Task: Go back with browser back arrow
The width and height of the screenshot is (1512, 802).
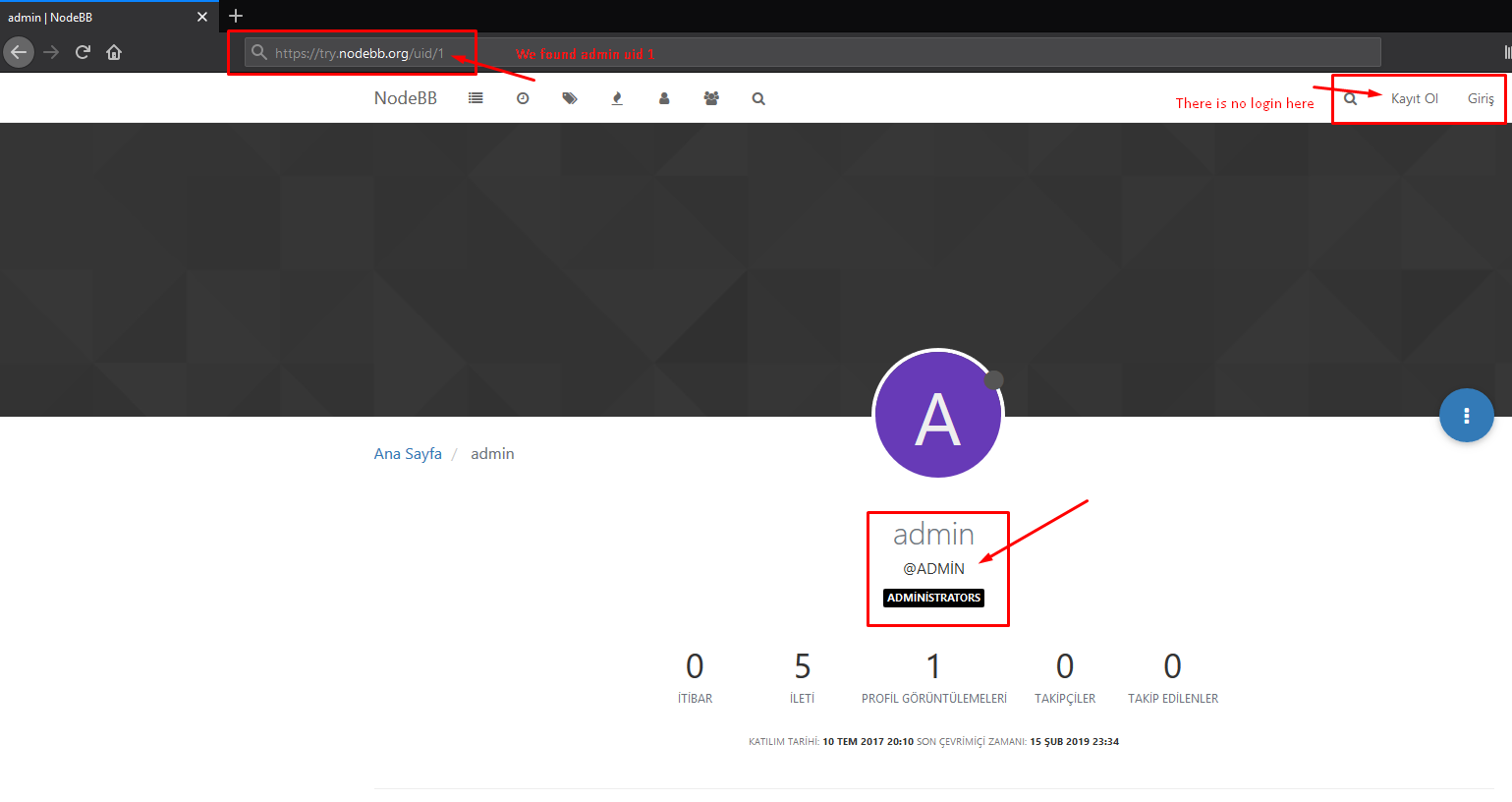Action: pyautogui.click(x=19, y=52)
